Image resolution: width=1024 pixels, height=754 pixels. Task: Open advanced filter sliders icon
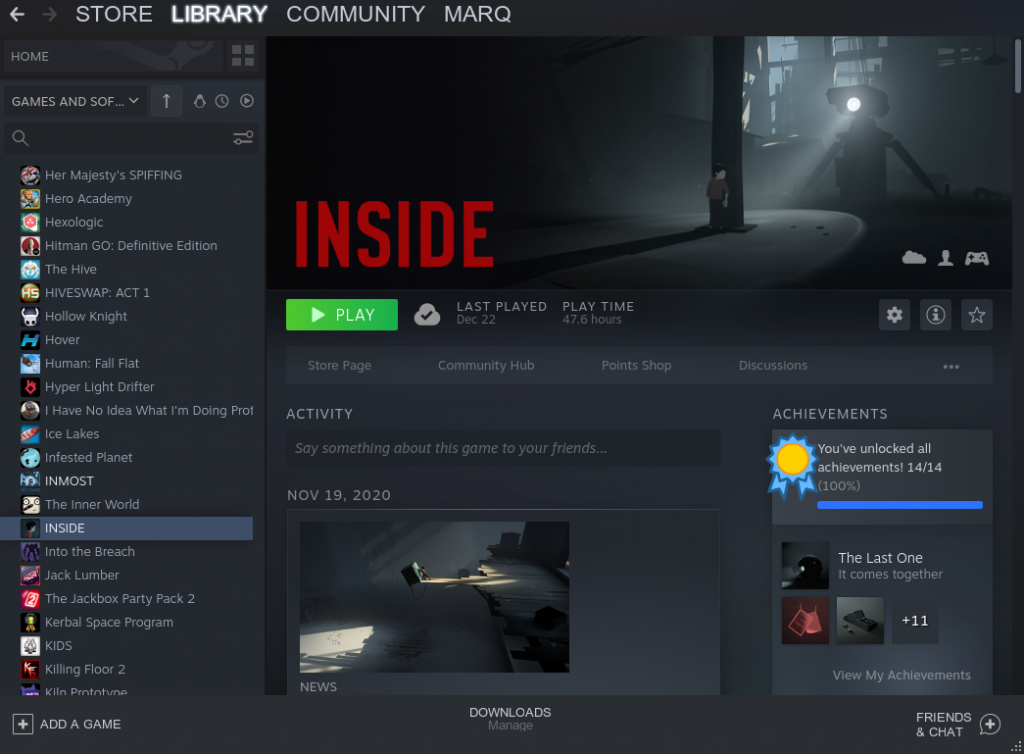pyautogui.click(x=243, y=138)
